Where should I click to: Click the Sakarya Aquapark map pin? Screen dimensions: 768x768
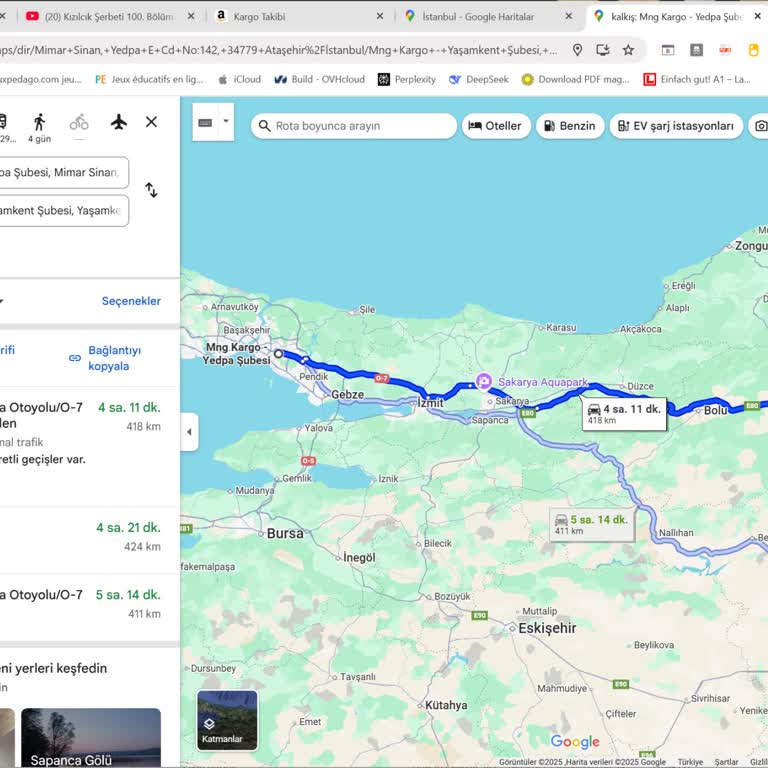click(x=484, y=382)
